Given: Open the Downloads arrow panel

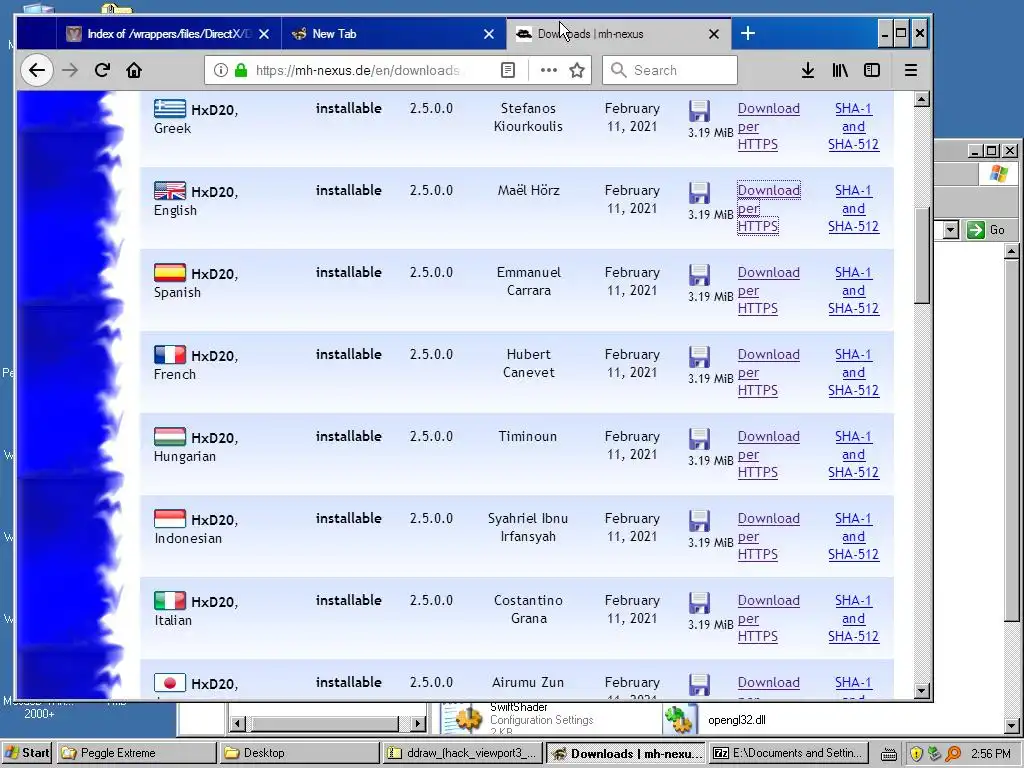Looking at the screenshot, I should pyautogui.click(x=808, y=70).
